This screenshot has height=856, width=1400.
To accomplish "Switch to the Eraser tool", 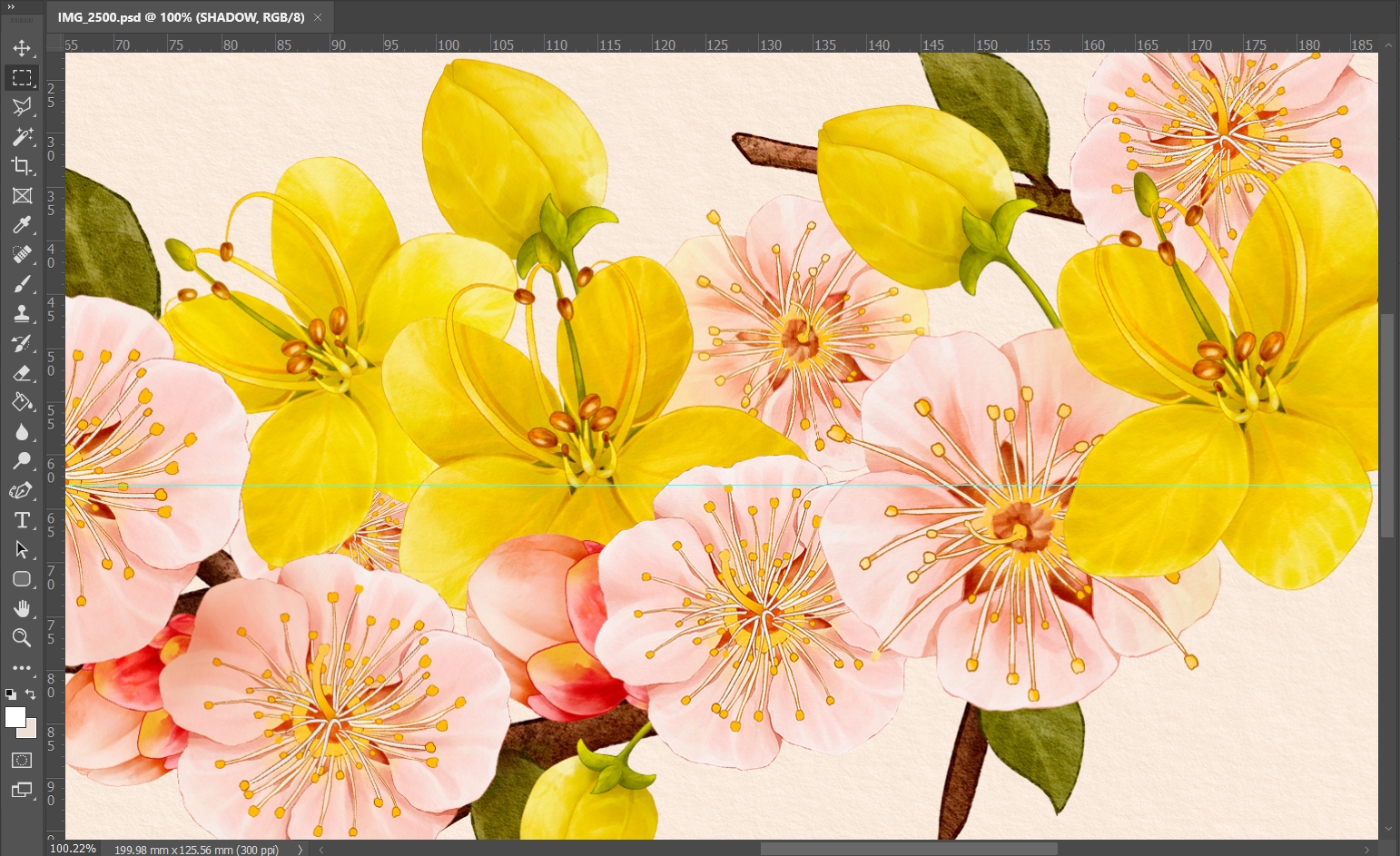I will click(22, 373).
